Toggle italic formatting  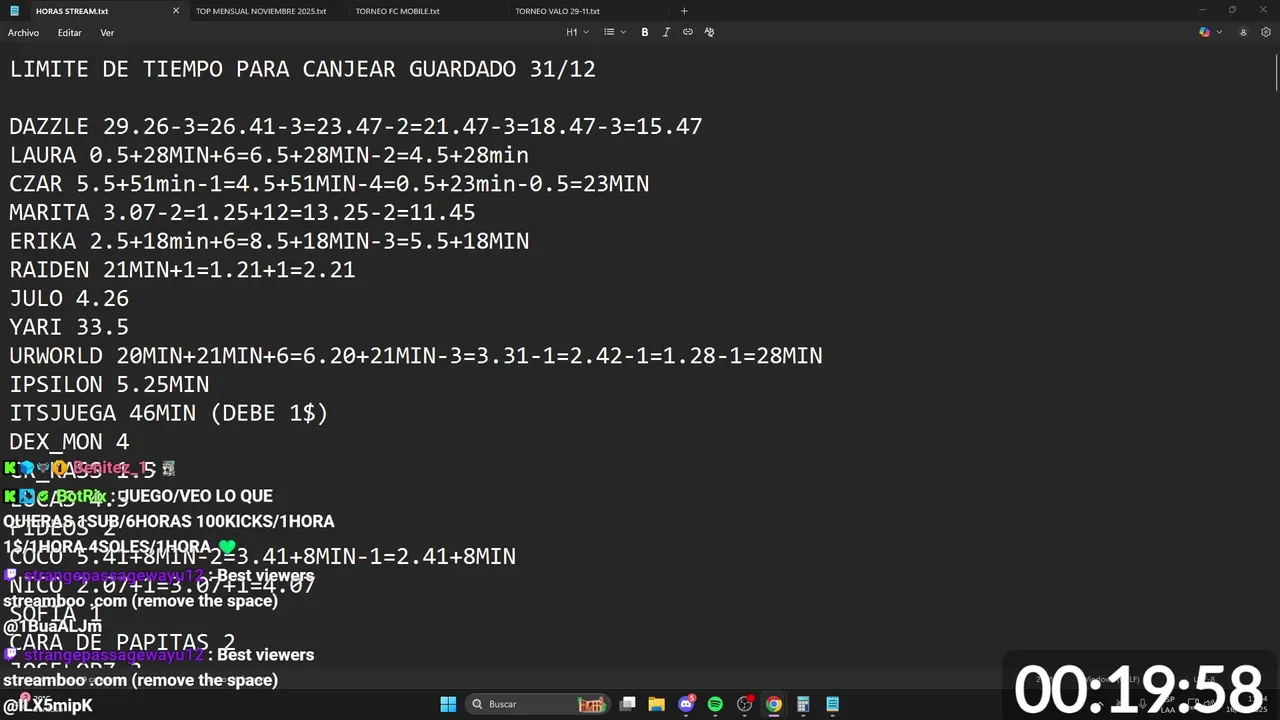pos(666,32)
